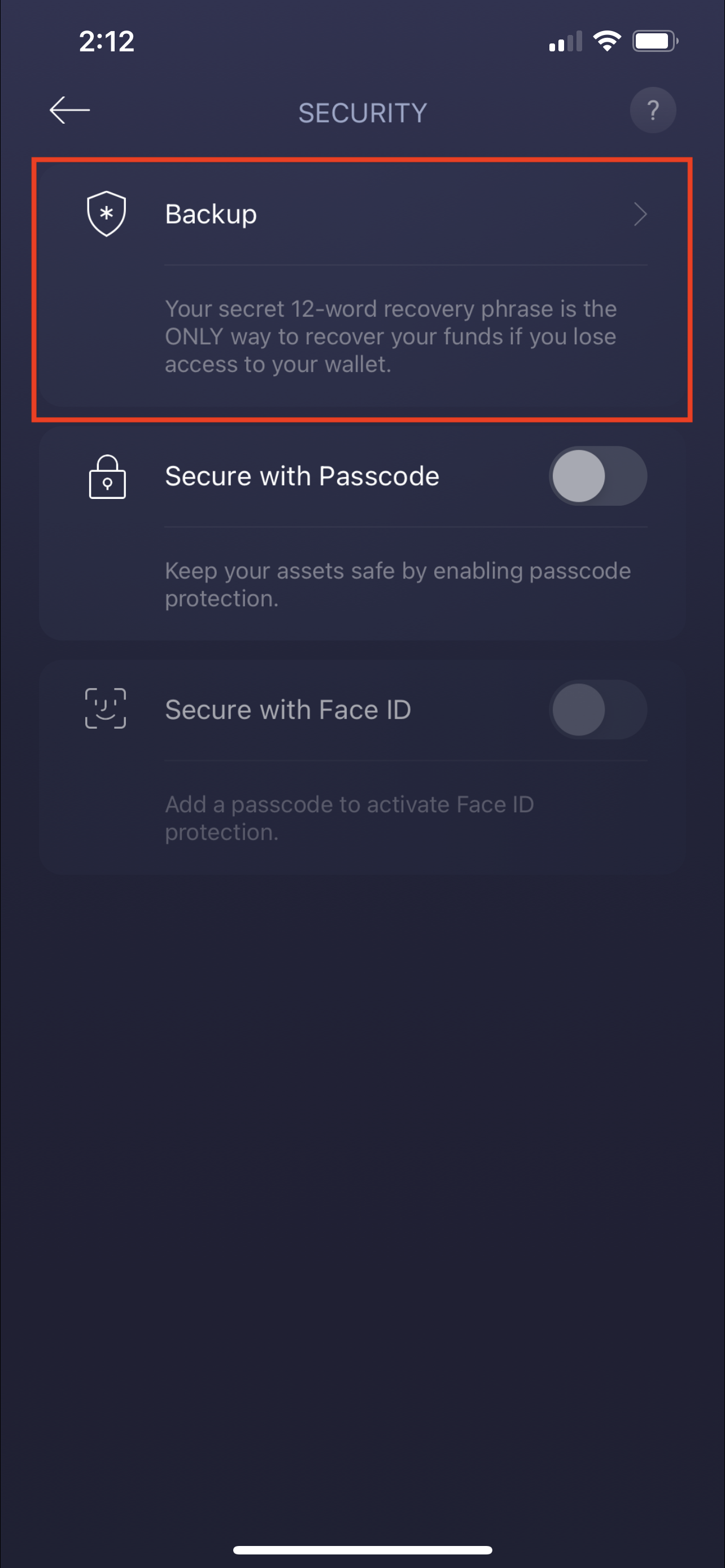Go back using the left arrow
Screen dimensions: 725x1568
tap(69, 110)
